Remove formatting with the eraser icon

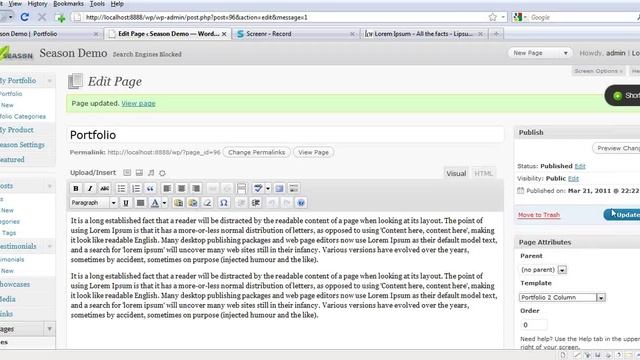[x=208, y=203]
